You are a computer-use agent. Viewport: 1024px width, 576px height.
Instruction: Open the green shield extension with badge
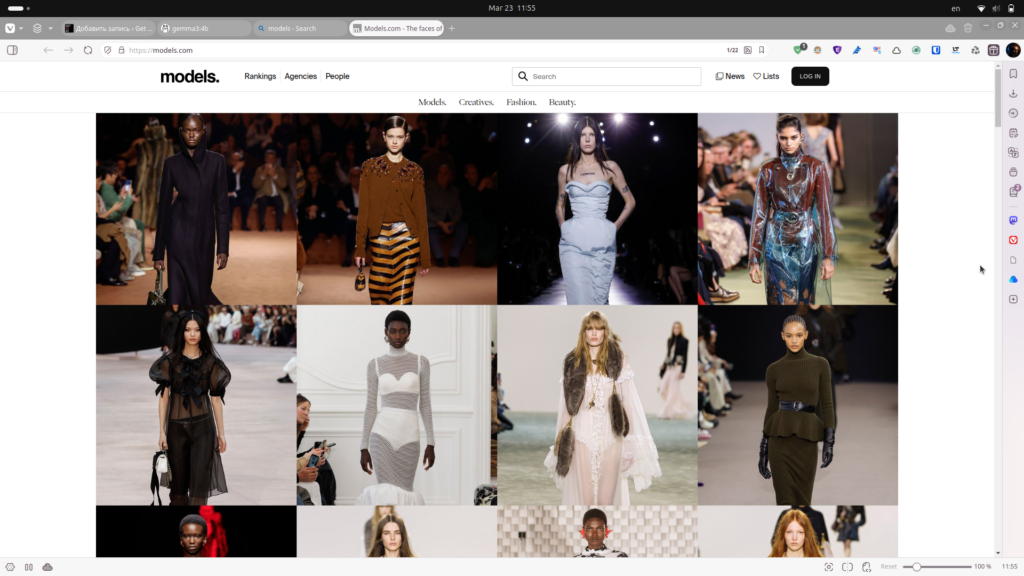pyautogui.click(x=799, y=49)
